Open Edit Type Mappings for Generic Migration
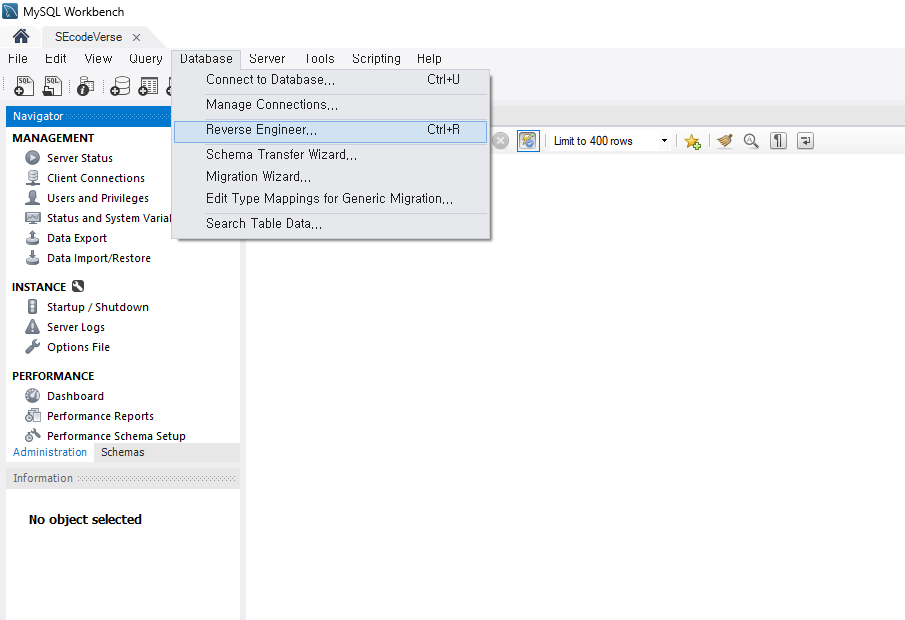The image size is (905, 620). (x=331, y=199)
